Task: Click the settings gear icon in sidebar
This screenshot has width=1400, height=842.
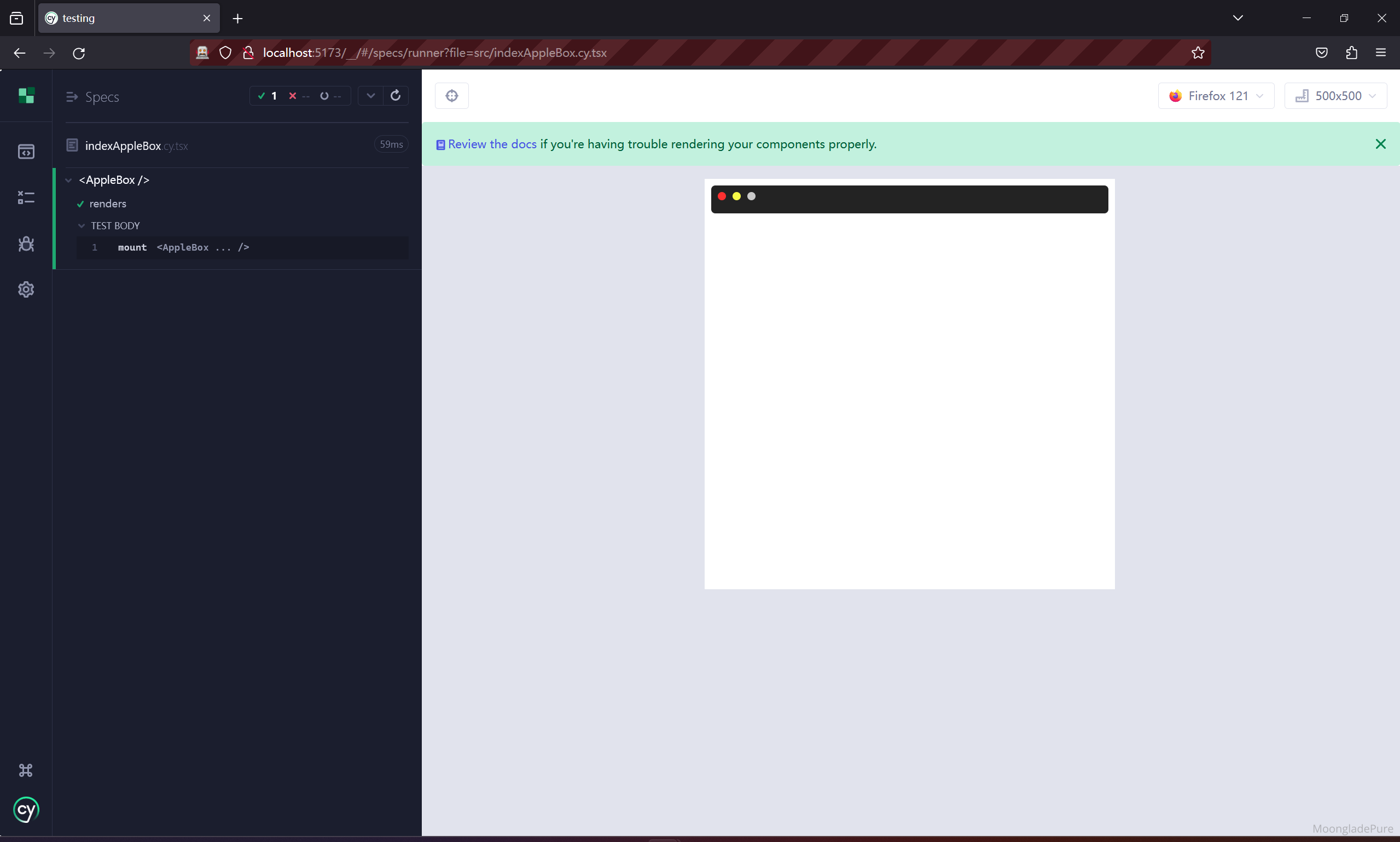Action: click(25, 289)
